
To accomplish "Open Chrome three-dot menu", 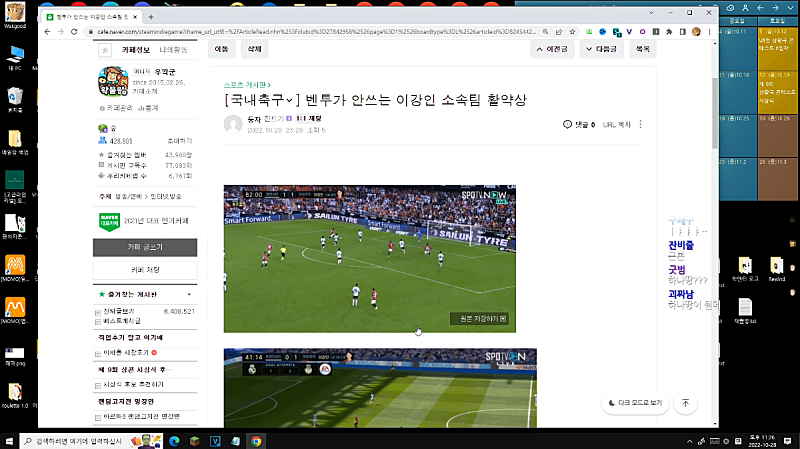I will (709, 32).
